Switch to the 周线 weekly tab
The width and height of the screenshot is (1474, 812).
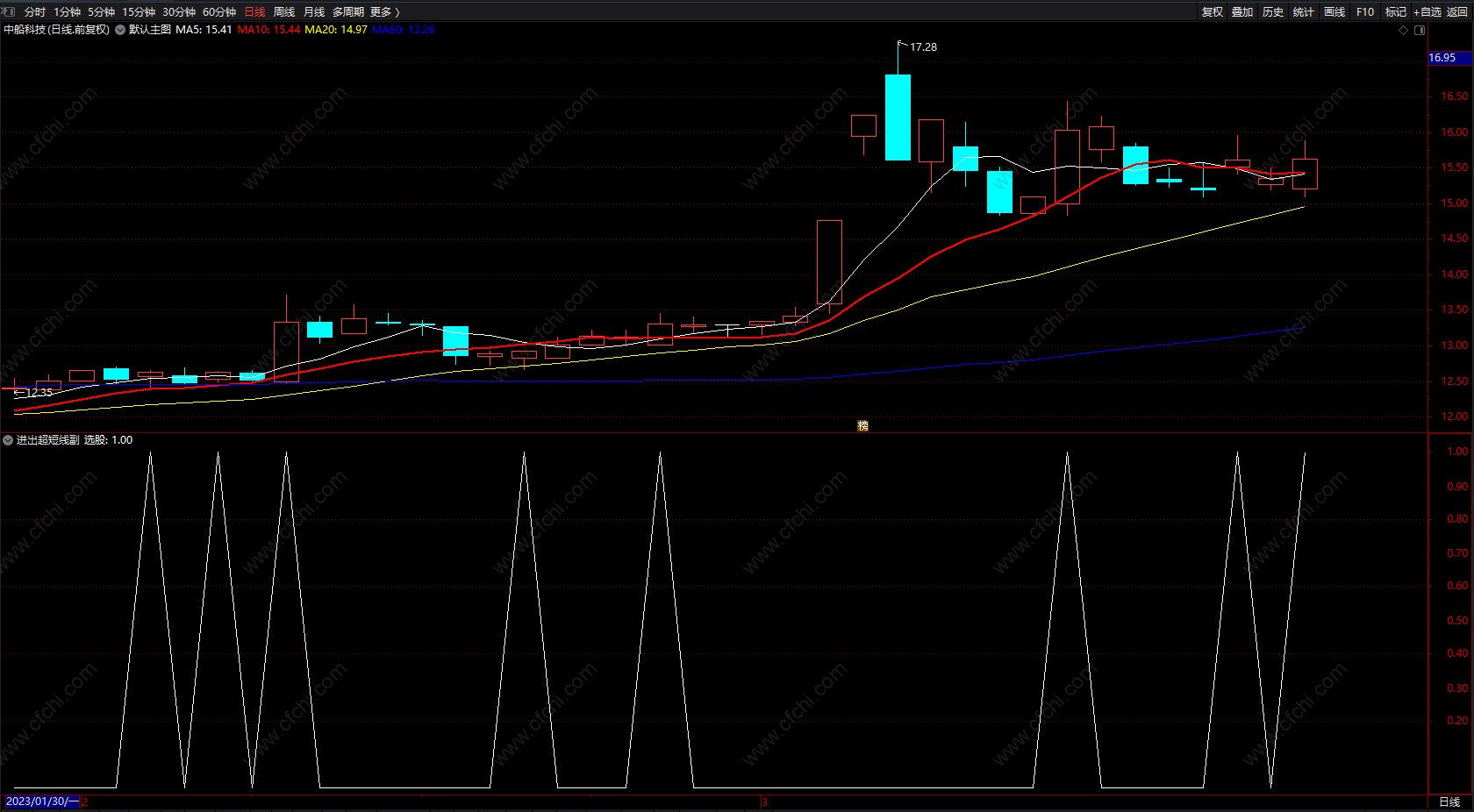pyautogui.click(x=284, y=11)
